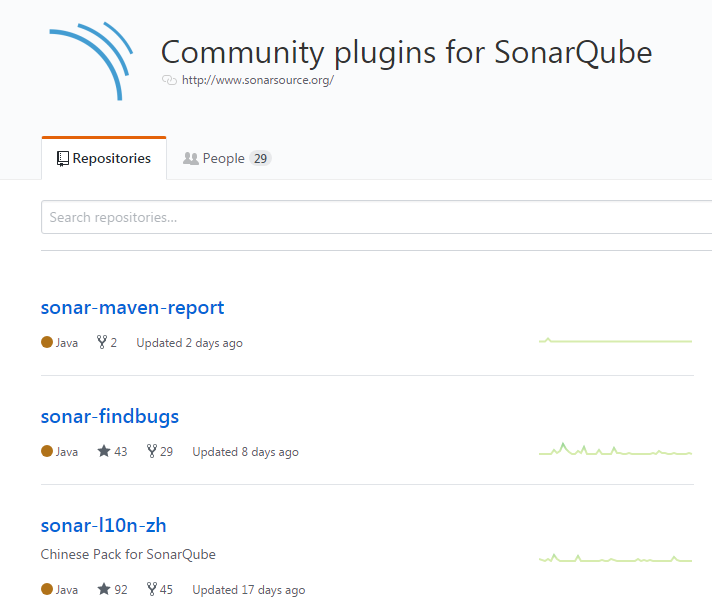The width and height of the screenshot is (712, 606).
Task: Click the link icon beside the organization URL
Action: click(169, 80)
